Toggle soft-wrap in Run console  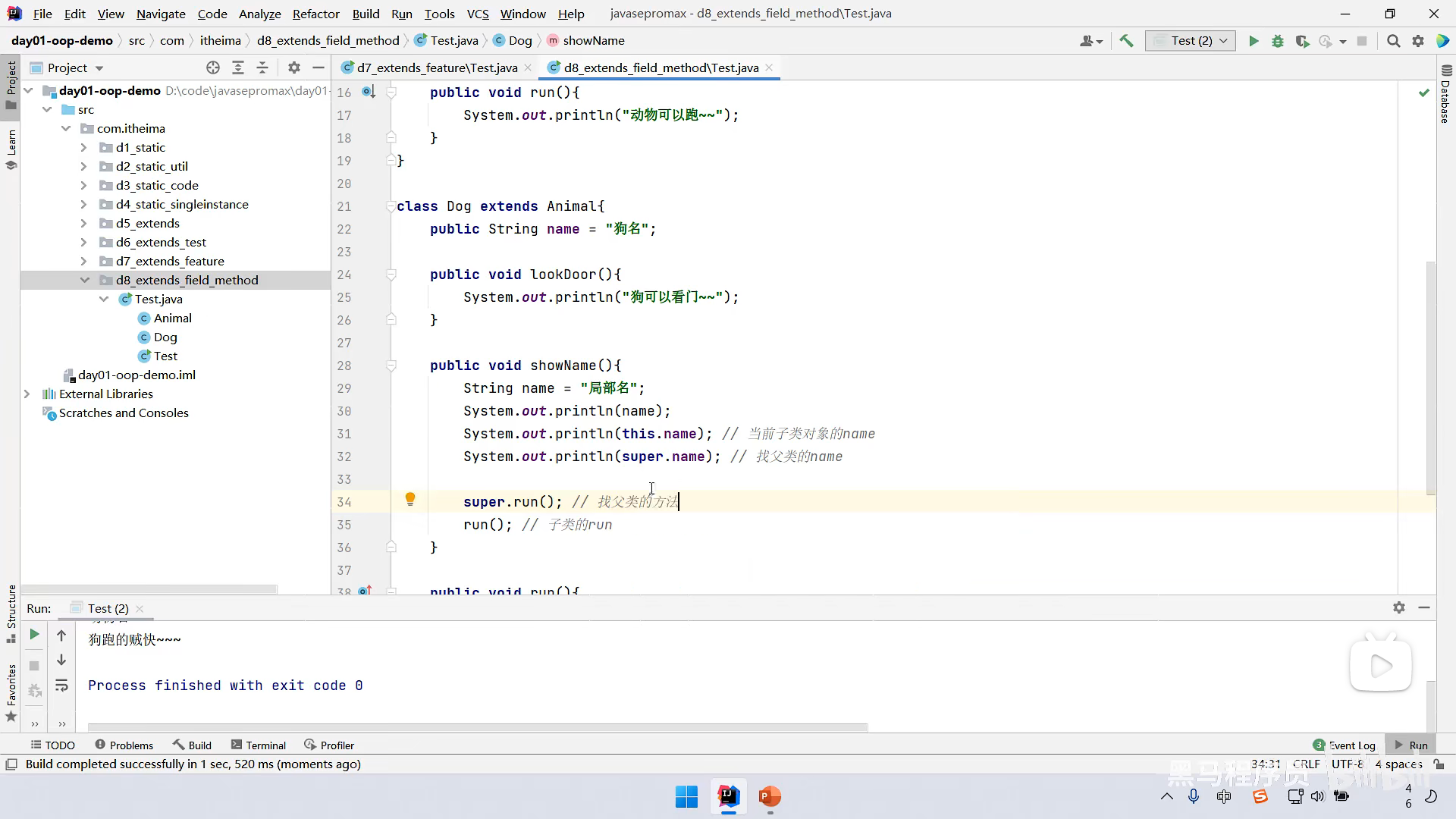(61, 686)
